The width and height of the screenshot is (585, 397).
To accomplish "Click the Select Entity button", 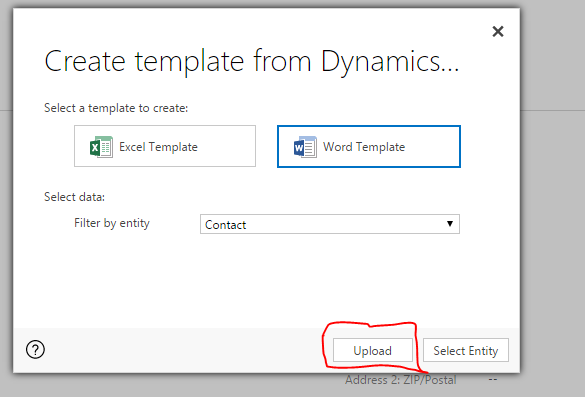I will click(x=466, y=350).
